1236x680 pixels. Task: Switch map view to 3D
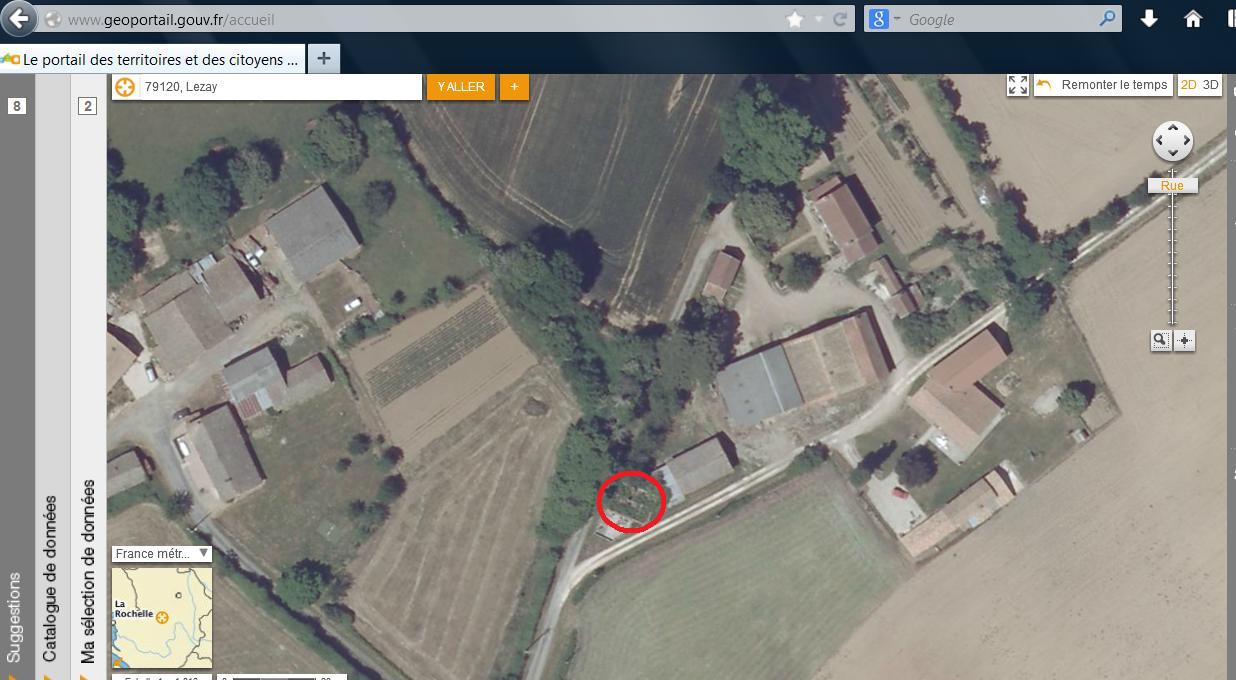click(1211, 85)
